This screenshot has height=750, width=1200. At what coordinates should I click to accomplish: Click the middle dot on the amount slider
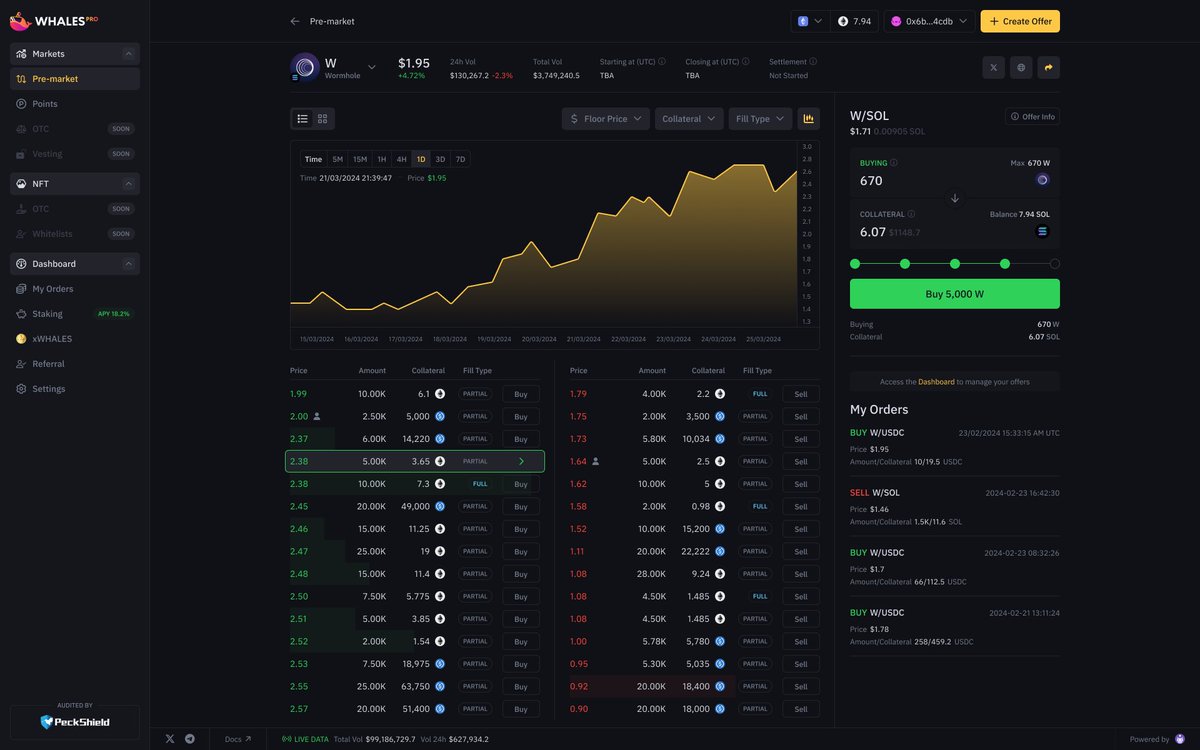[955, 264]
